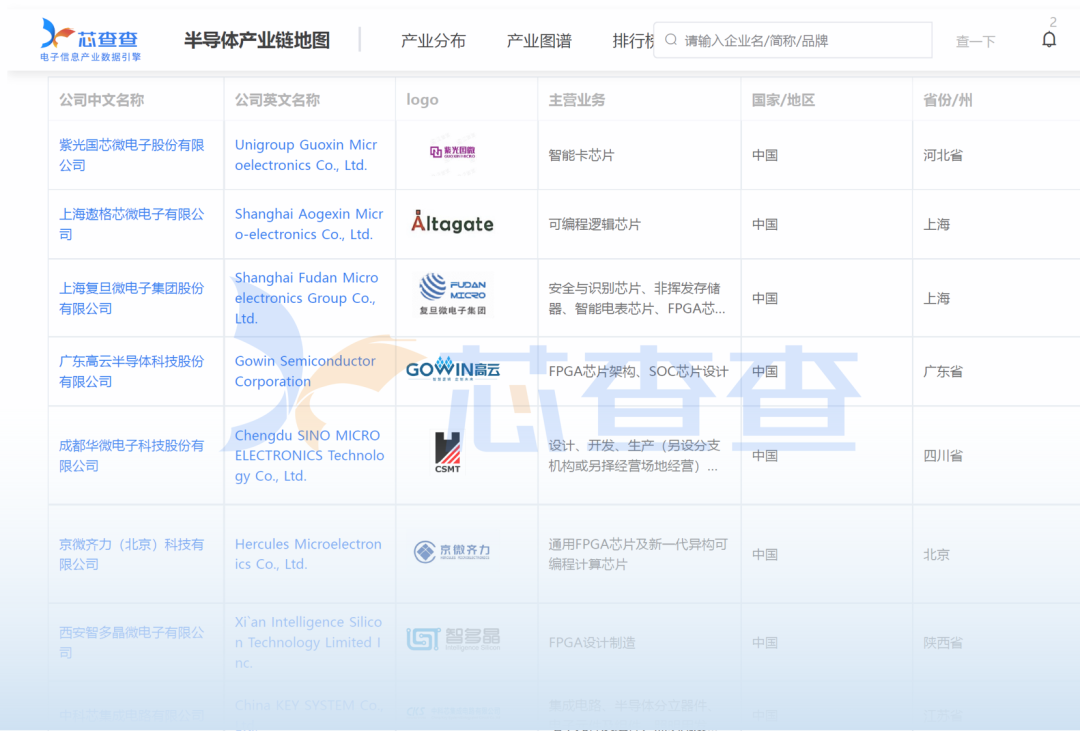Open the 产业分布 menu tab

pyautogui.click(x=433, y=41)
